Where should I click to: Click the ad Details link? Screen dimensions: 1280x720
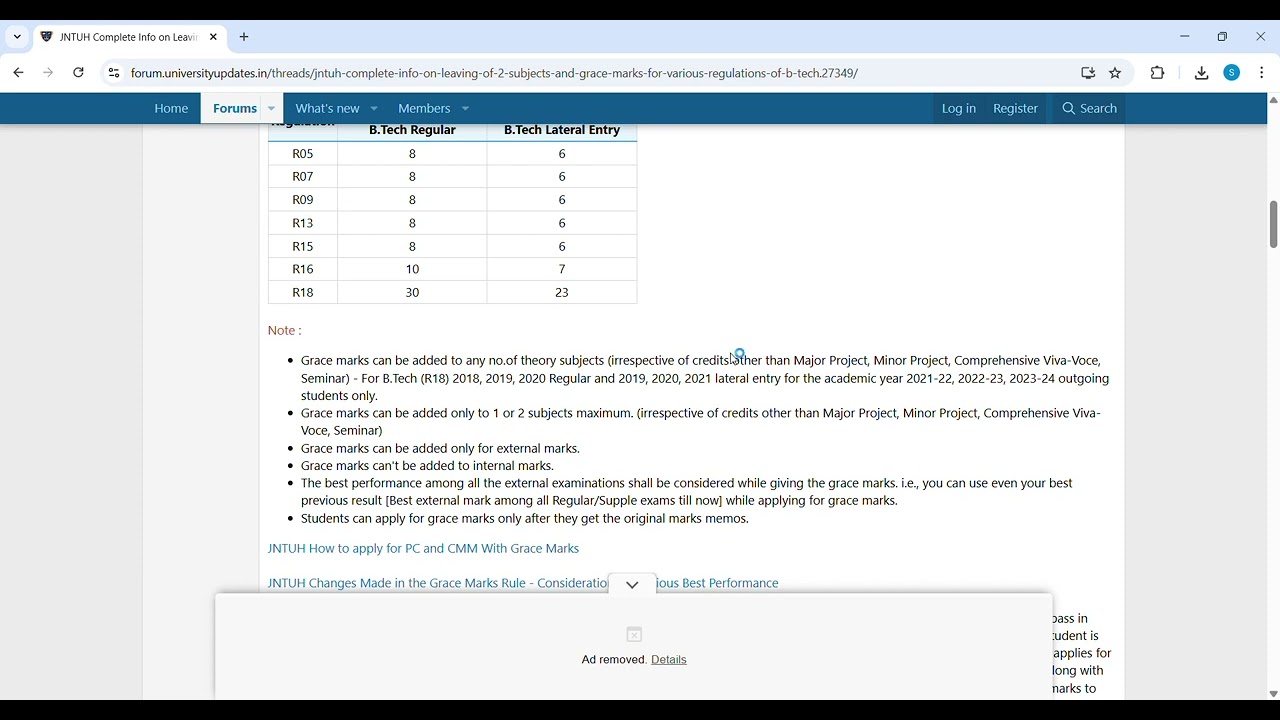click(669, 660)
